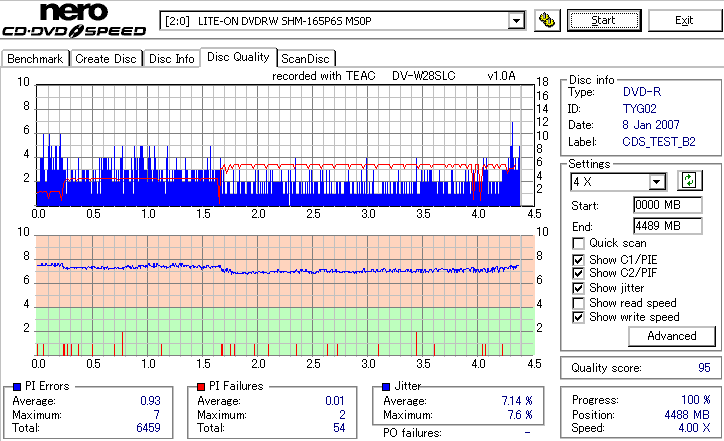Click the Quality score value 95
The width and height of the screenshot is (724, 441).
pos(704,368)
